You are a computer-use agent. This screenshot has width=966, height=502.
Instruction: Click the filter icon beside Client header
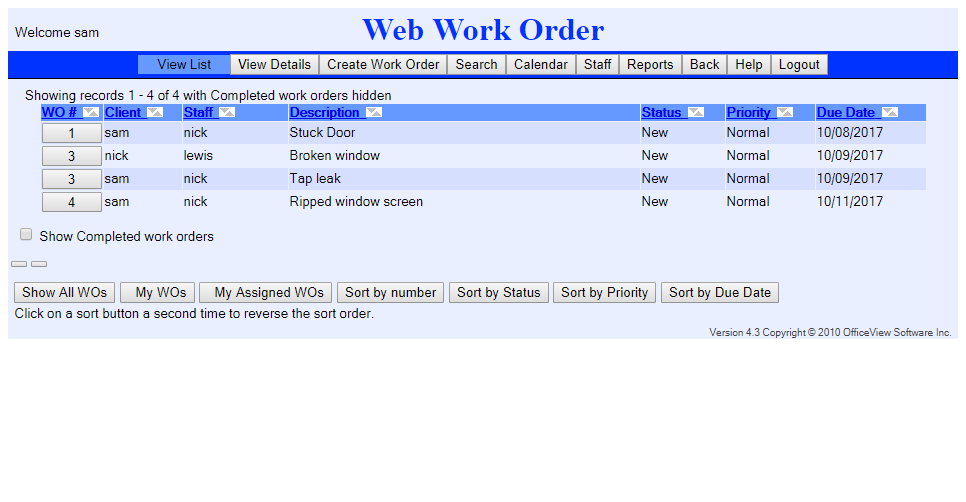155,113
